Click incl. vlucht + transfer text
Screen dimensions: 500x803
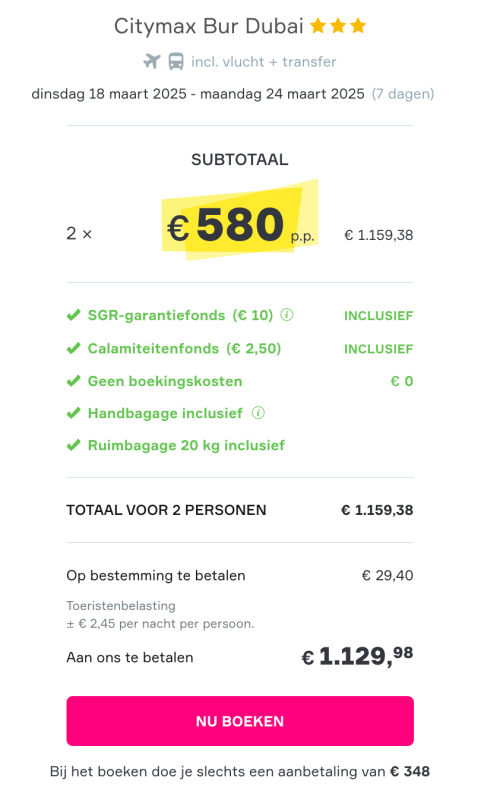click(263, 62)
